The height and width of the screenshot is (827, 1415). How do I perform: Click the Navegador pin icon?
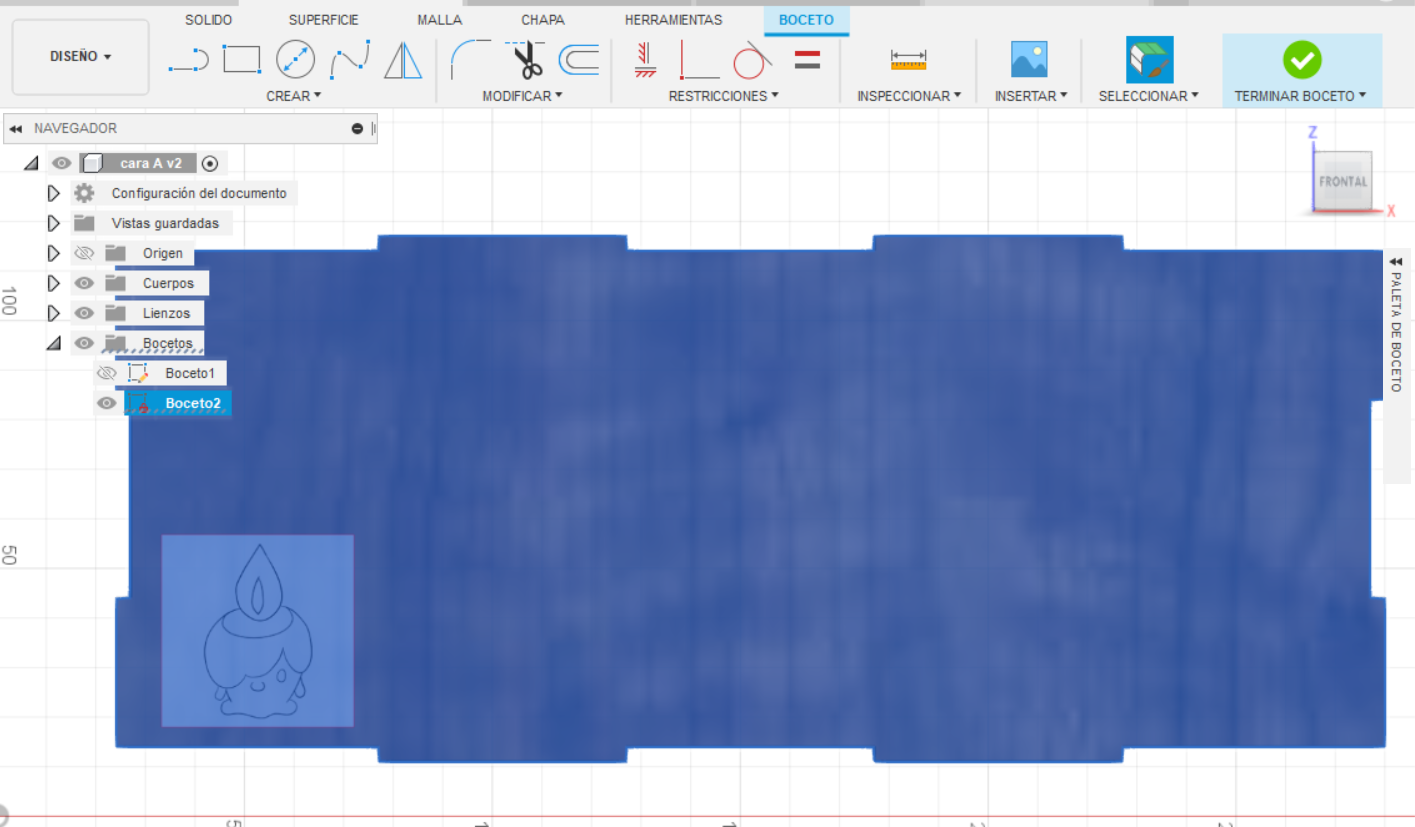click(x=357, y=129)
